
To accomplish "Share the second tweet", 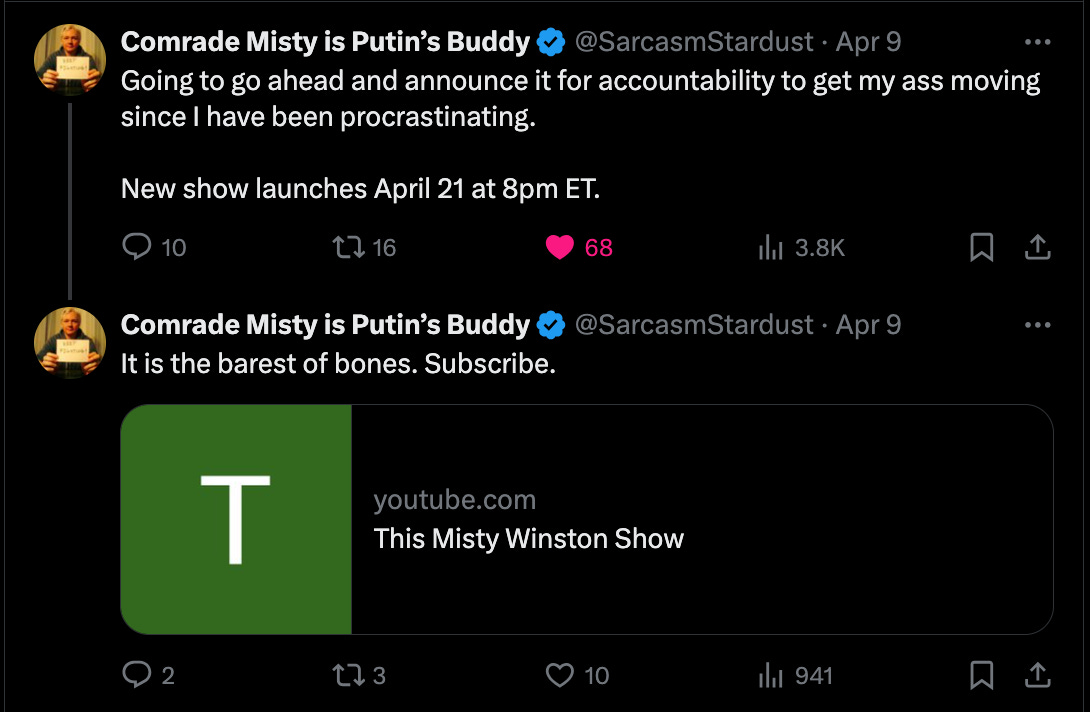I will pos(1037,675).
